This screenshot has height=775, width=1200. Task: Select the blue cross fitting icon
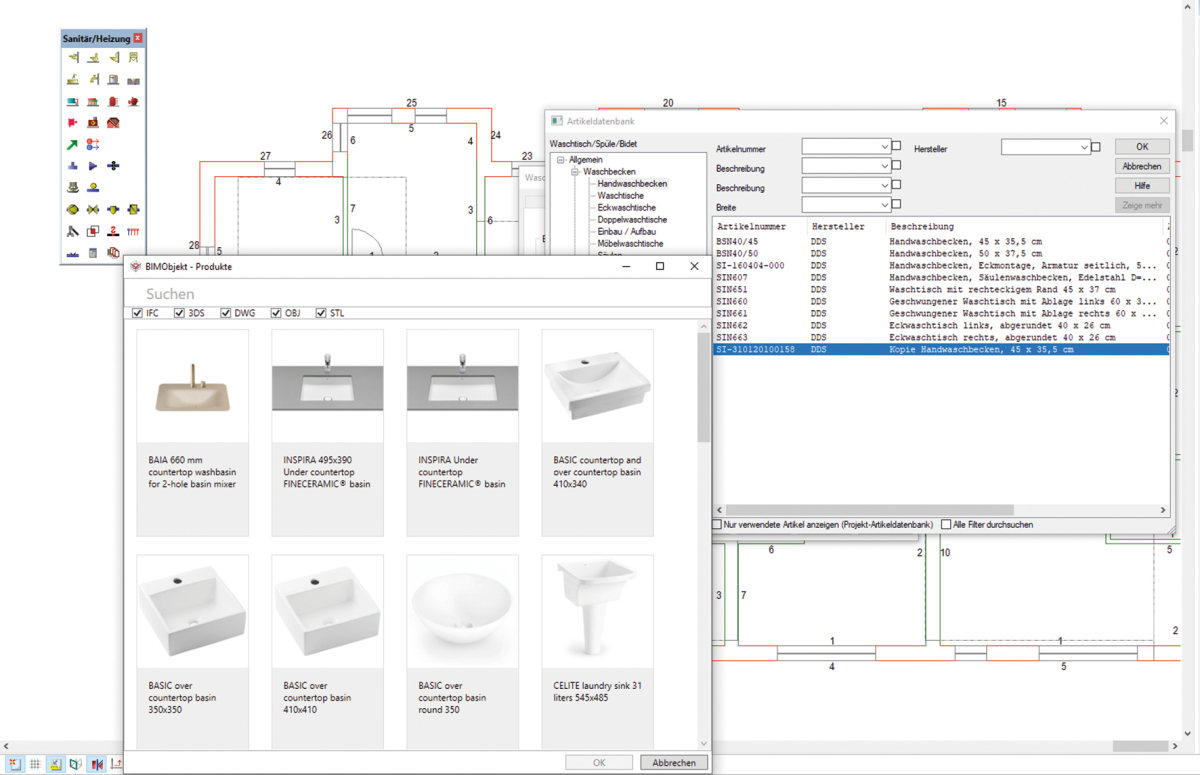click(x=113, y=166)
